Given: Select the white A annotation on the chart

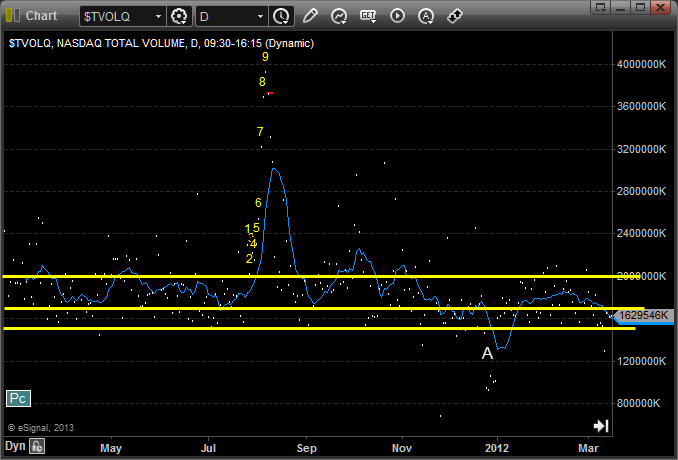Looking at the screenshot, I should click(487, 353).
